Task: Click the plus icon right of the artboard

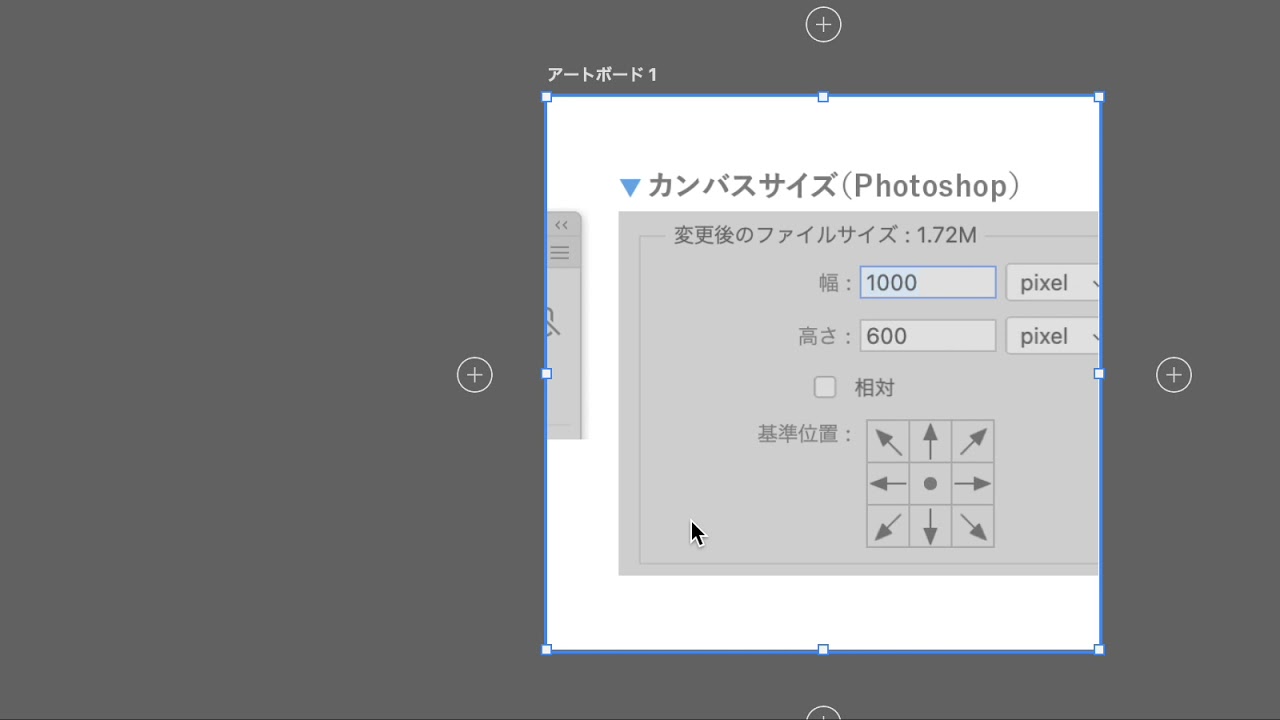Action: click(x=1173, y=375)
